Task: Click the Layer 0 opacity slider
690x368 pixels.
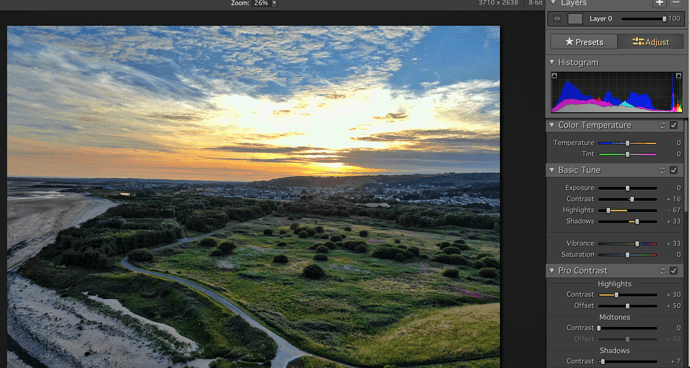Action: tap(643, 19)
